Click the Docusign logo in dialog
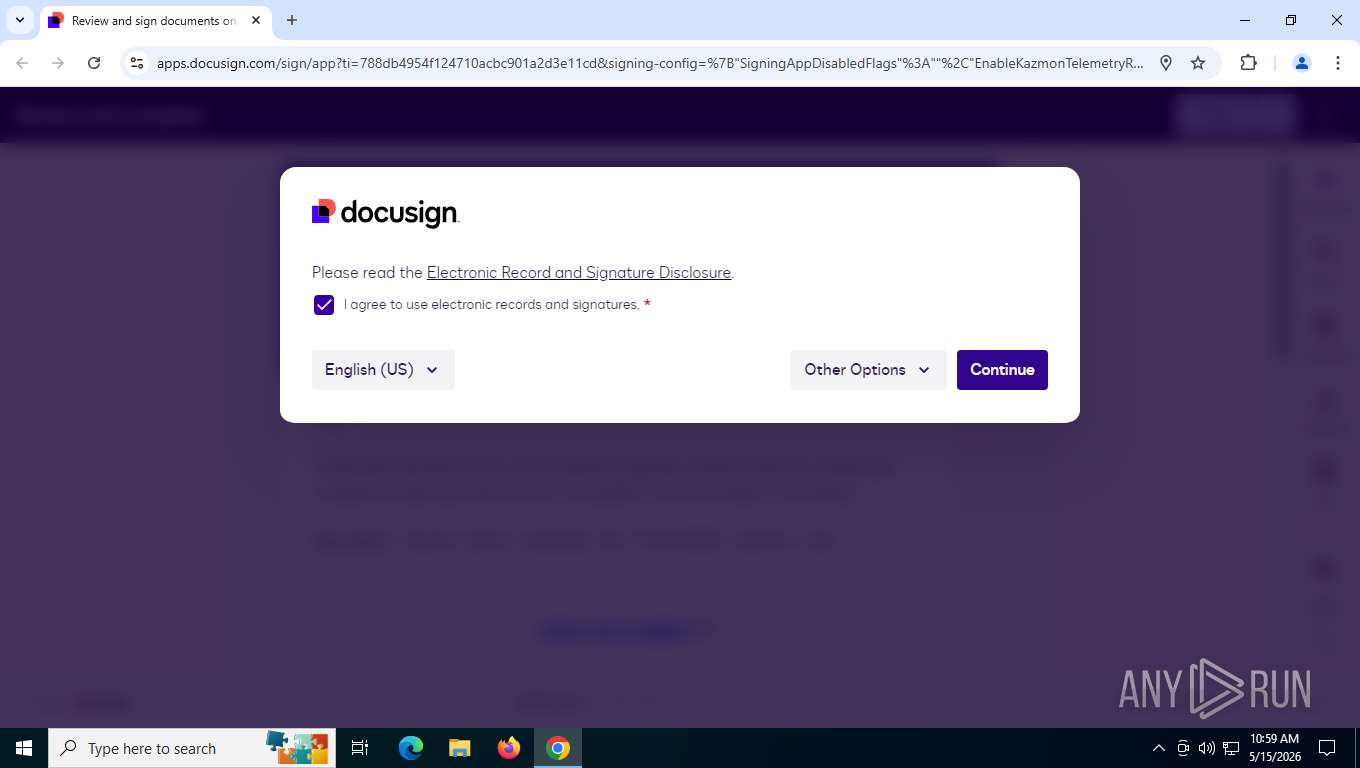The width and height of the screenshot is (1360, 768). (386, 213)
